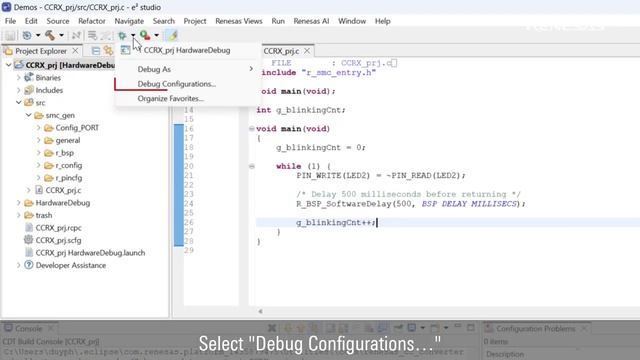Viewport: 640px width, 360px height.
Task: Click the highlighter pen toolbar icon
Action: tap(172, 36)
